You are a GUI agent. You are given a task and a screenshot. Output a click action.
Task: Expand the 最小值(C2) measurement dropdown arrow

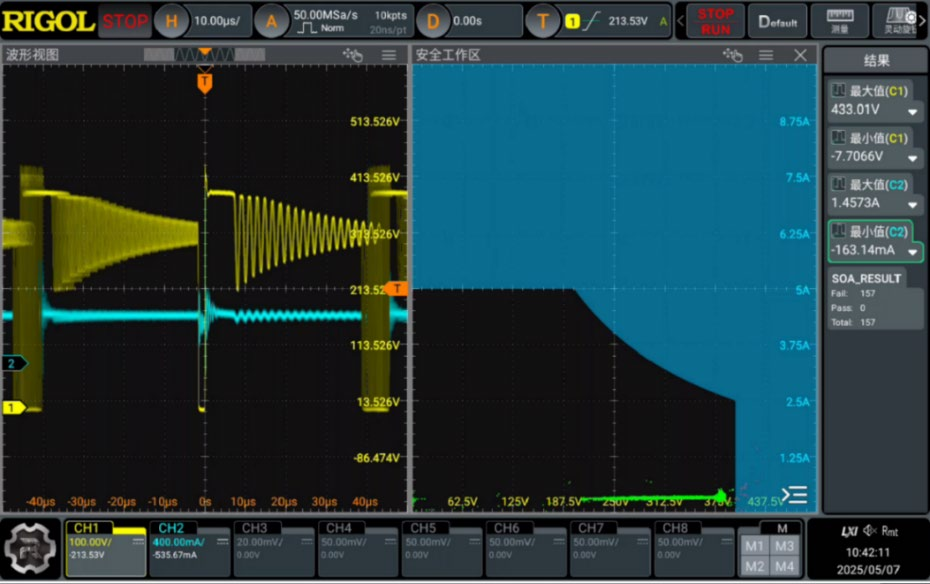click(x=912, y=252)
